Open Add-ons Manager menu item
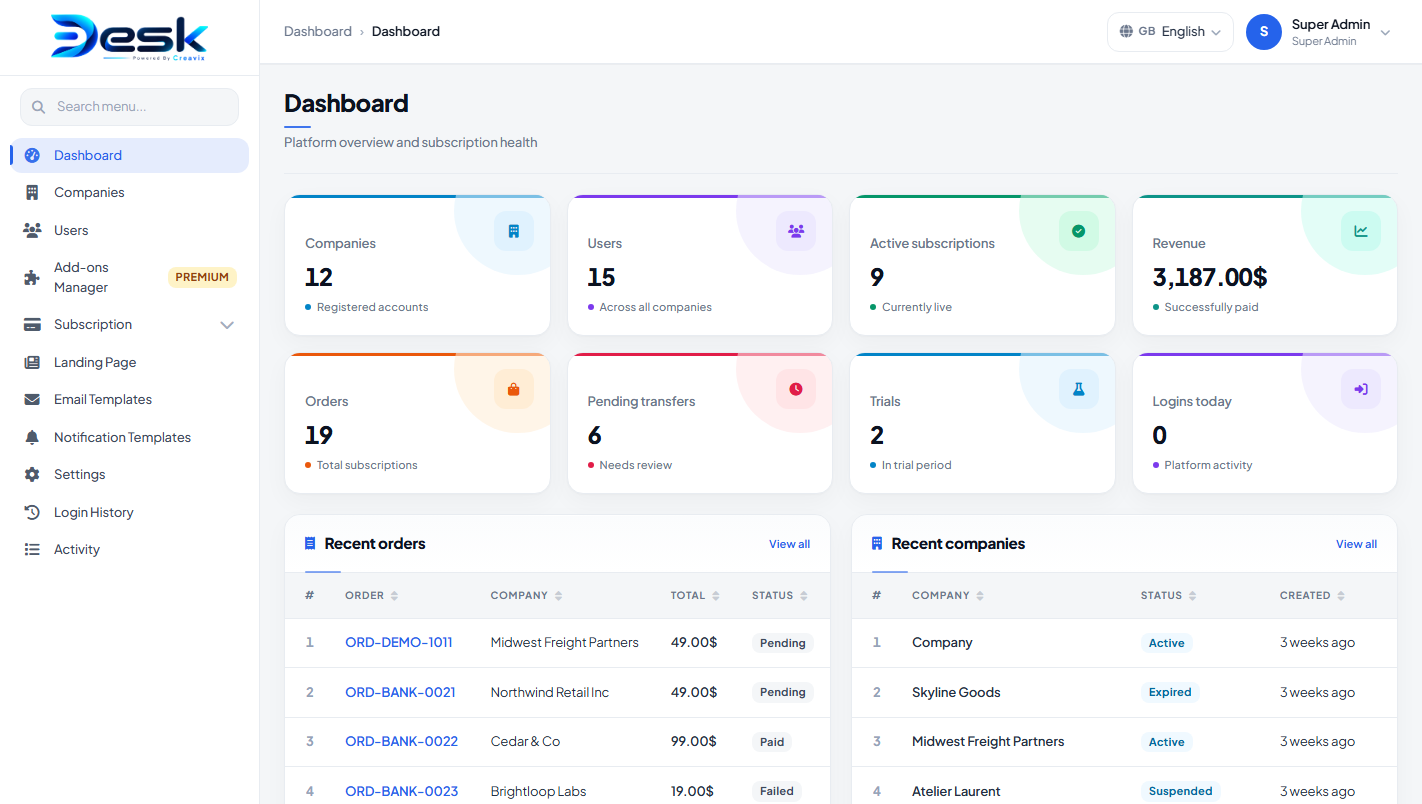 [129, 277]
